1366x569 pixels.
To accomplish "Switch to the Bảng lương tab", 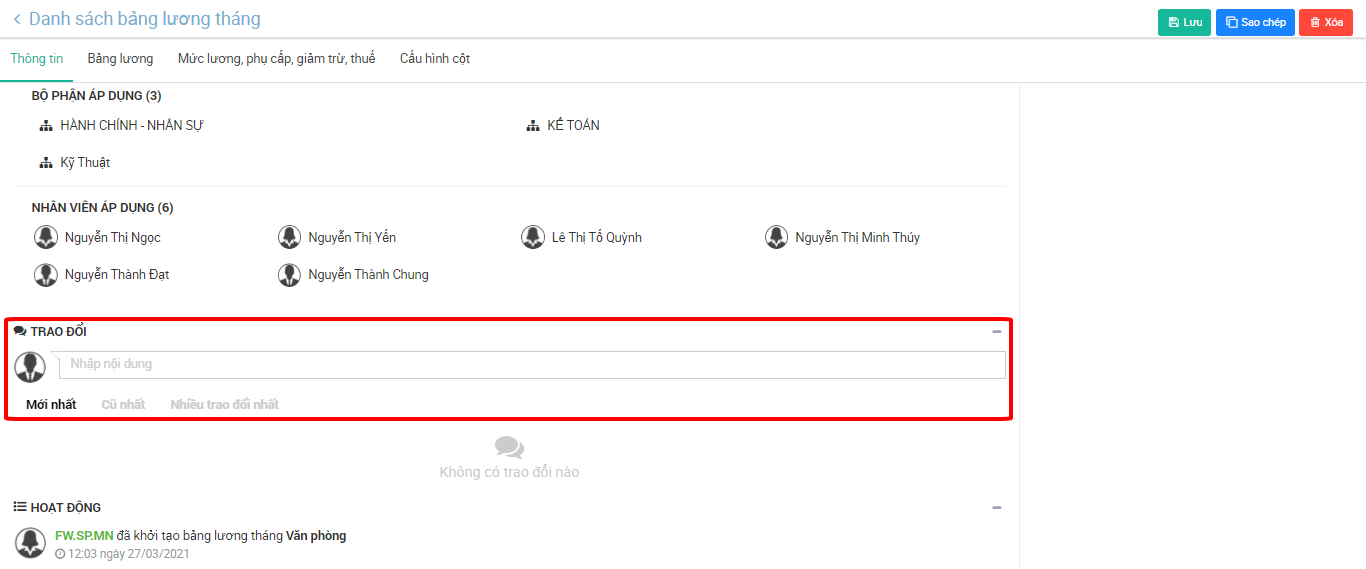I will pyautogui.click(x=120, y=59).
